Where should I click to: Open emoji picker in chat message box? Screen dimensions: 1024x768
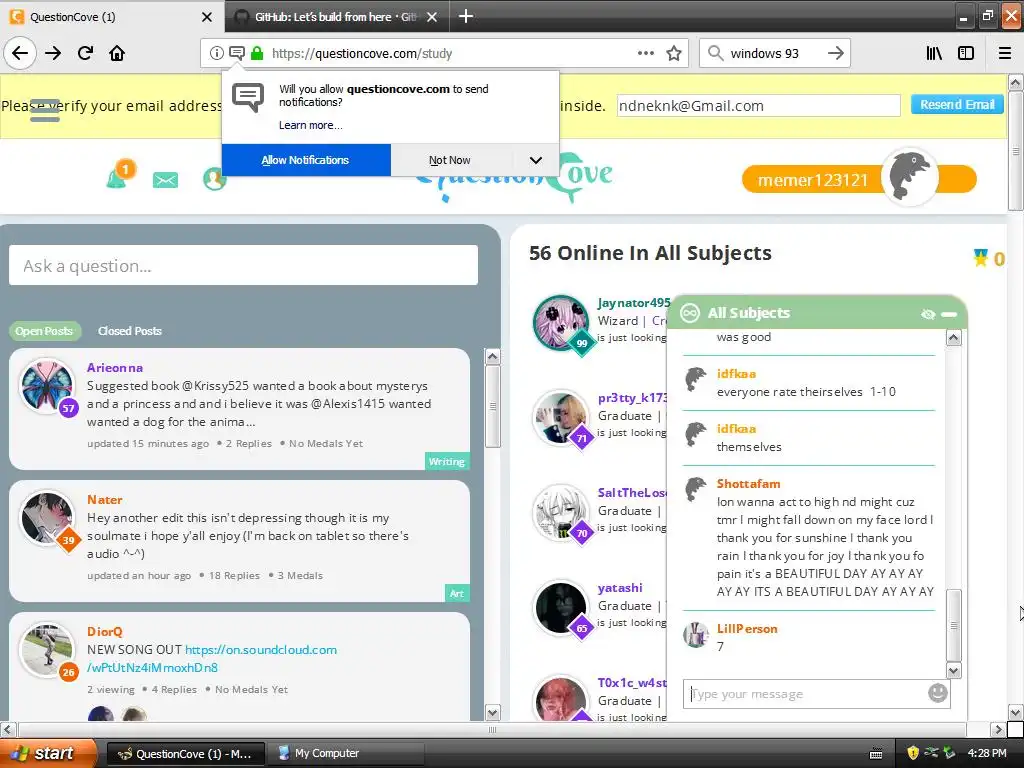pyautogui.click(x=937, y=693)
